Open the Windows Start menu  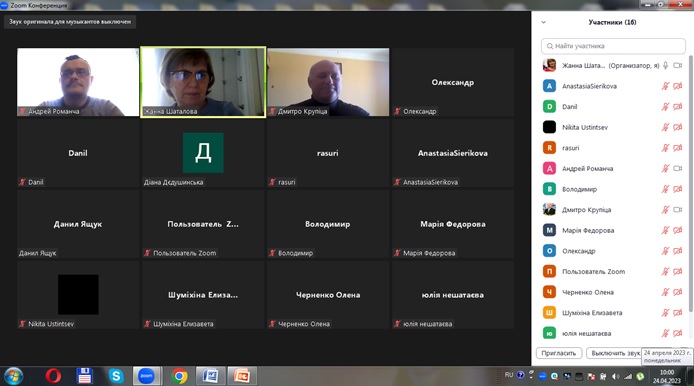tap(13, 376)
